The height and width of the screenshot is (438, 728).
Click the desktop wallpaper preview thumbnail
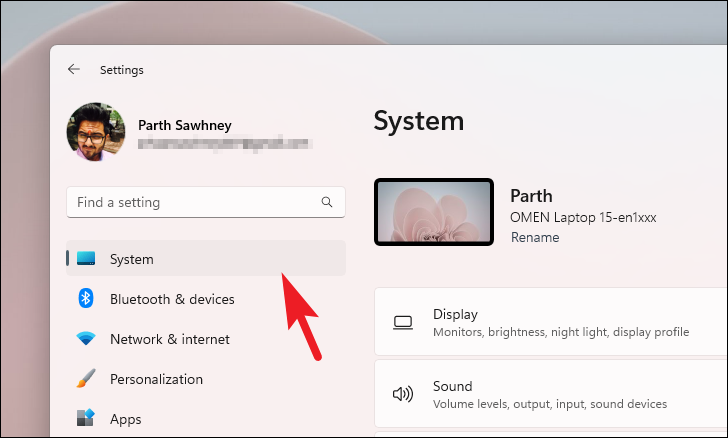coord(434,212)
